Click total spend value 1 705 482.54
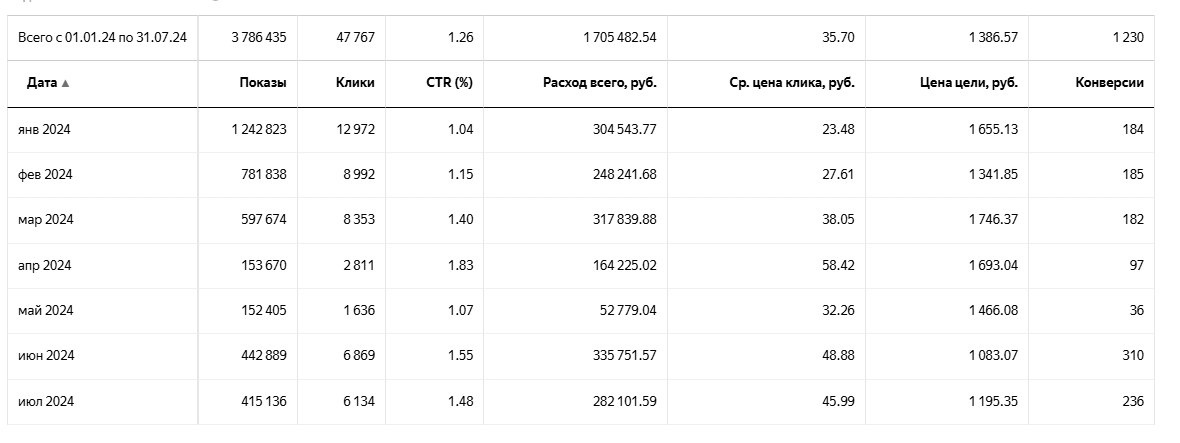The image size is (1180, 443). pyautogui.click(x=619, y=38)
